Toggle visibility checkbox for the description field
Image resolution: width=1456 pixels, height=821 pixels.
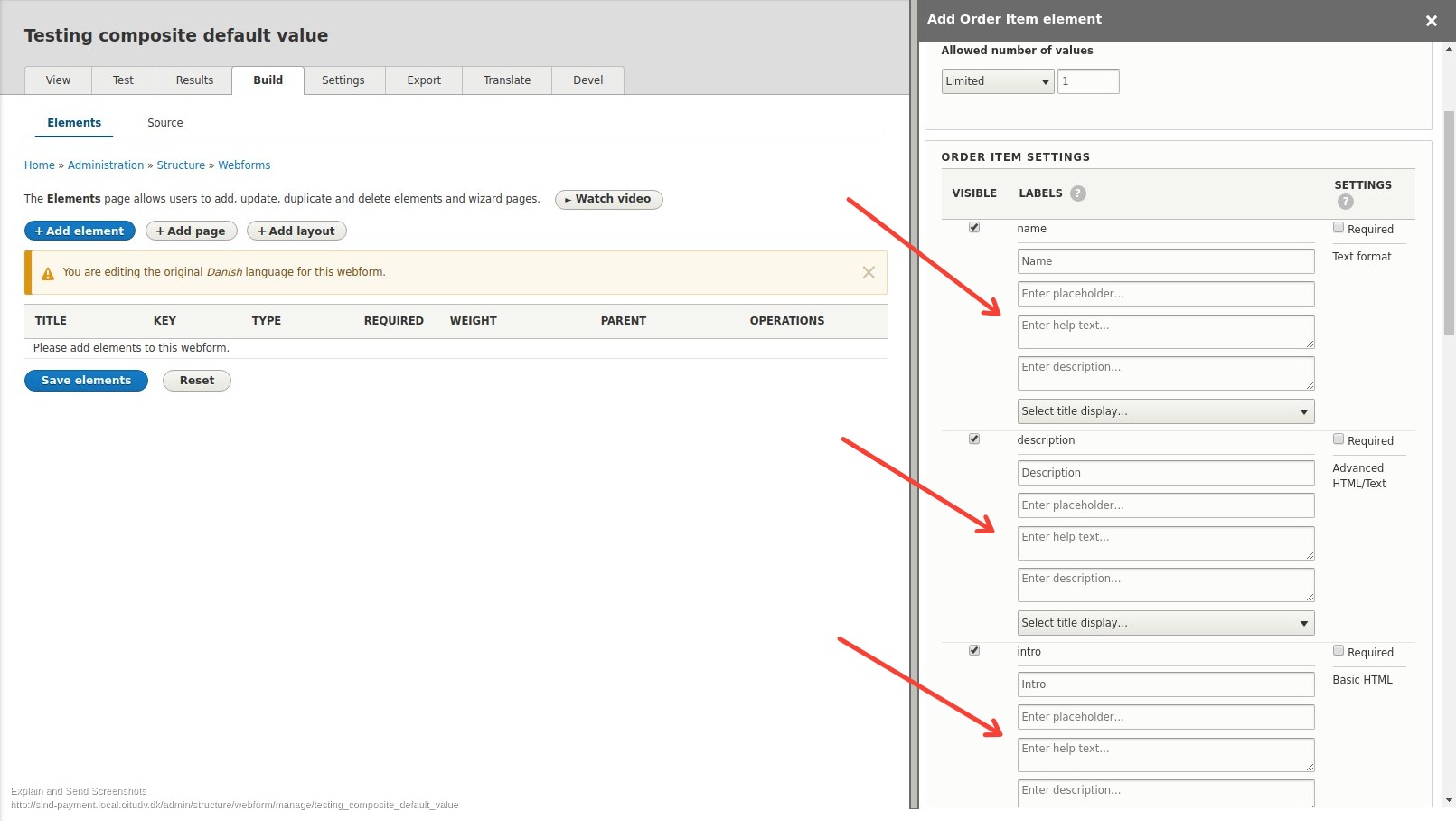point(973,439)
